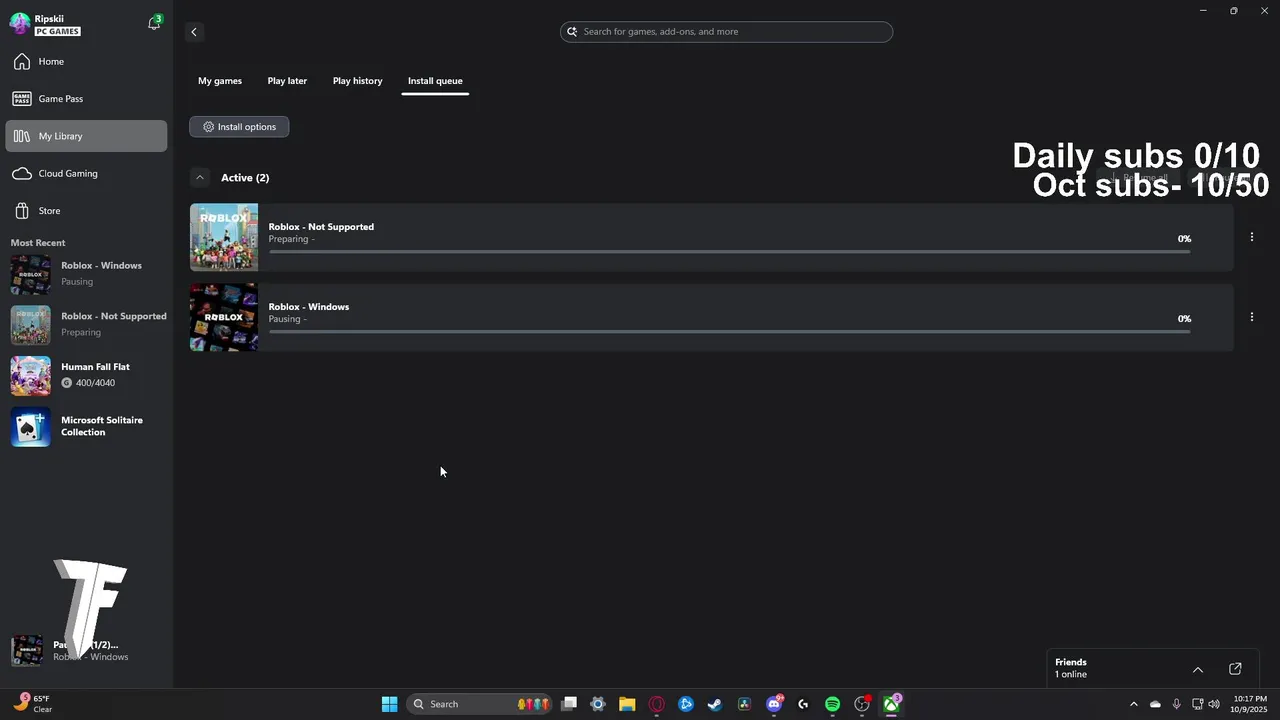Screen dimensions: 1280x720
Task: Open the Home page in the sidebar
Action: 86,62
